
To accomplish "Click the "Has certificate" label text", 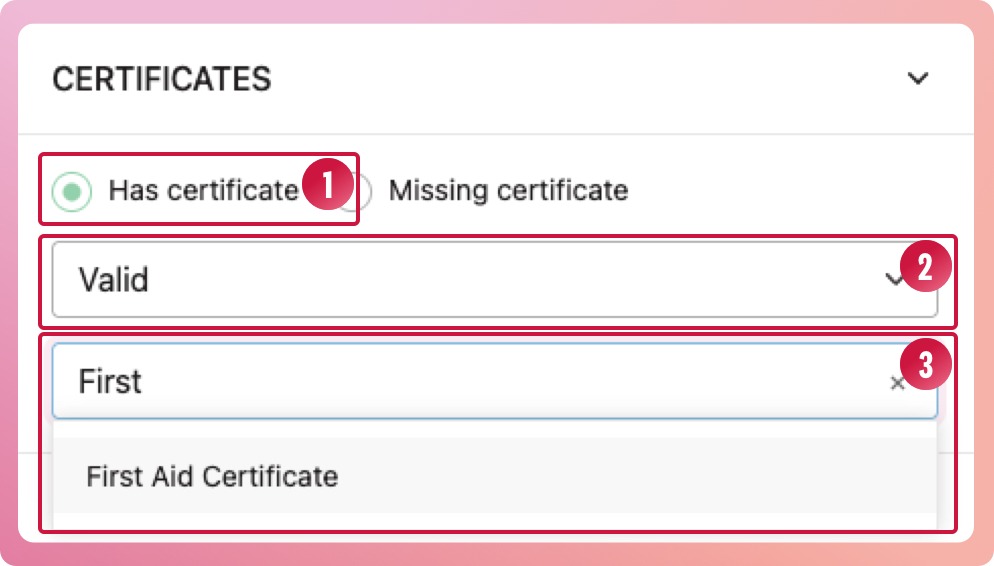I will point(203,190).
